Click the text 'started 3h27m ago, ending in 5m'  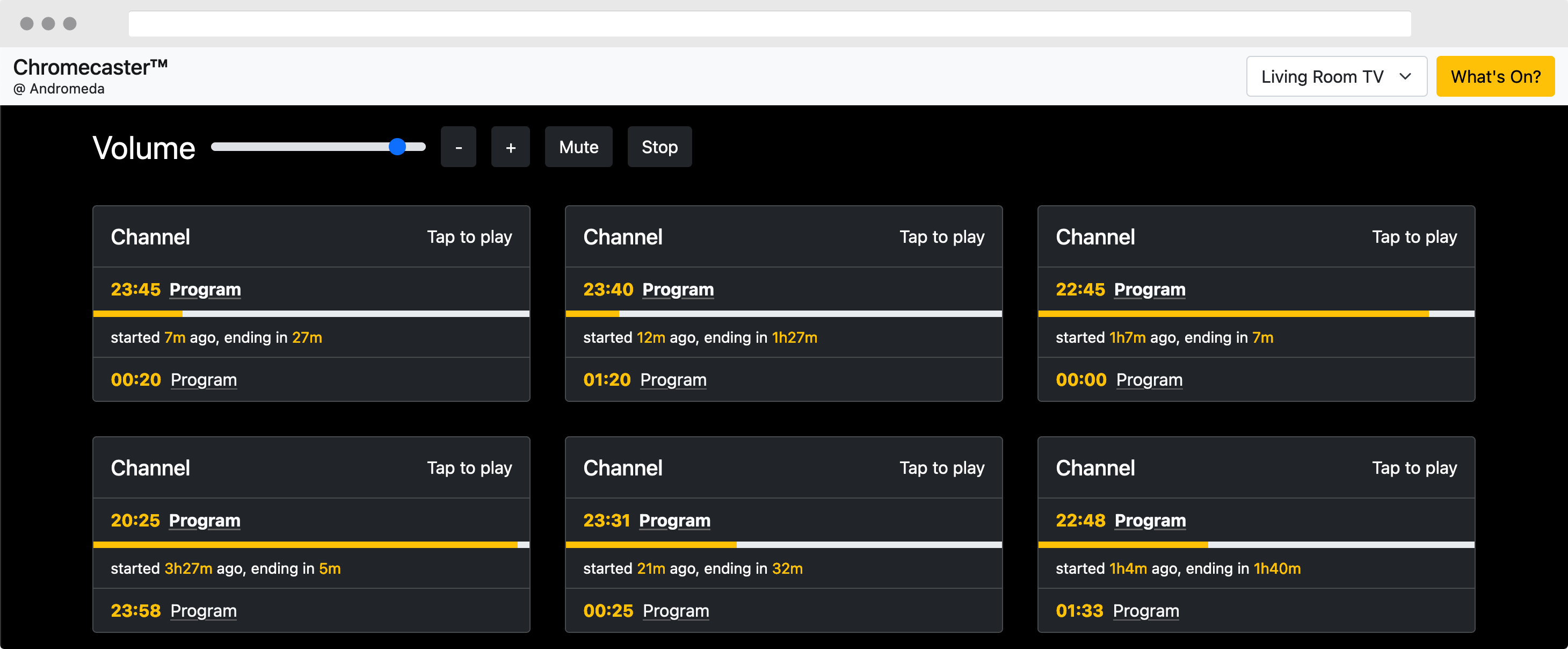pyautogui.click(x=225, y=568)
